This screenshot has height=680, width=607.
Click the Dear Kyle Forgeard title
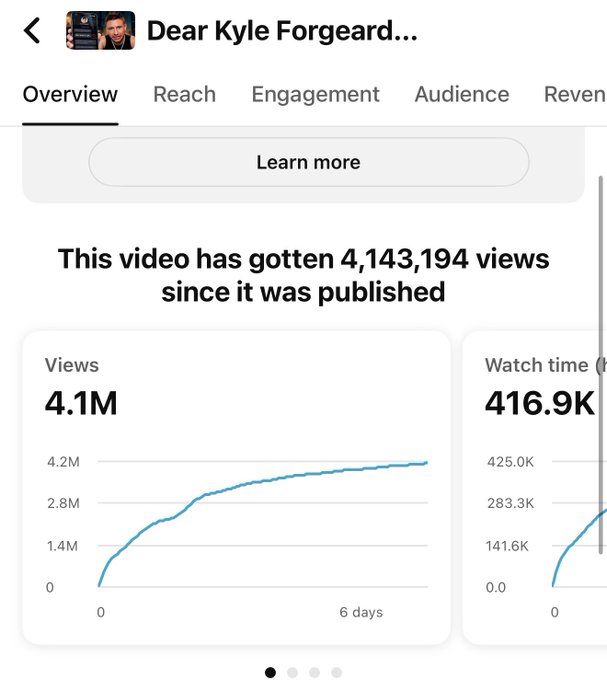[x=282, y=31]
